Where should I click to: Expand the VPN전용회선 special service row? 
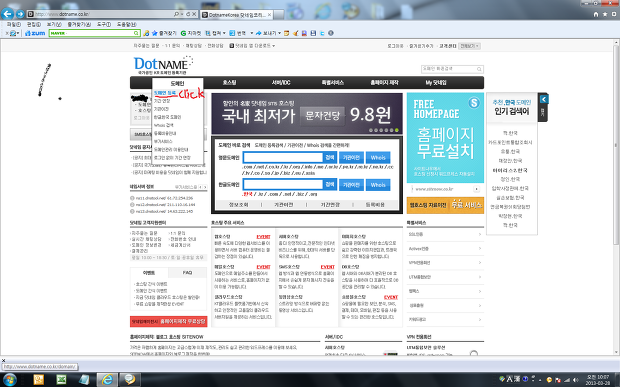(x=445, y=263)
